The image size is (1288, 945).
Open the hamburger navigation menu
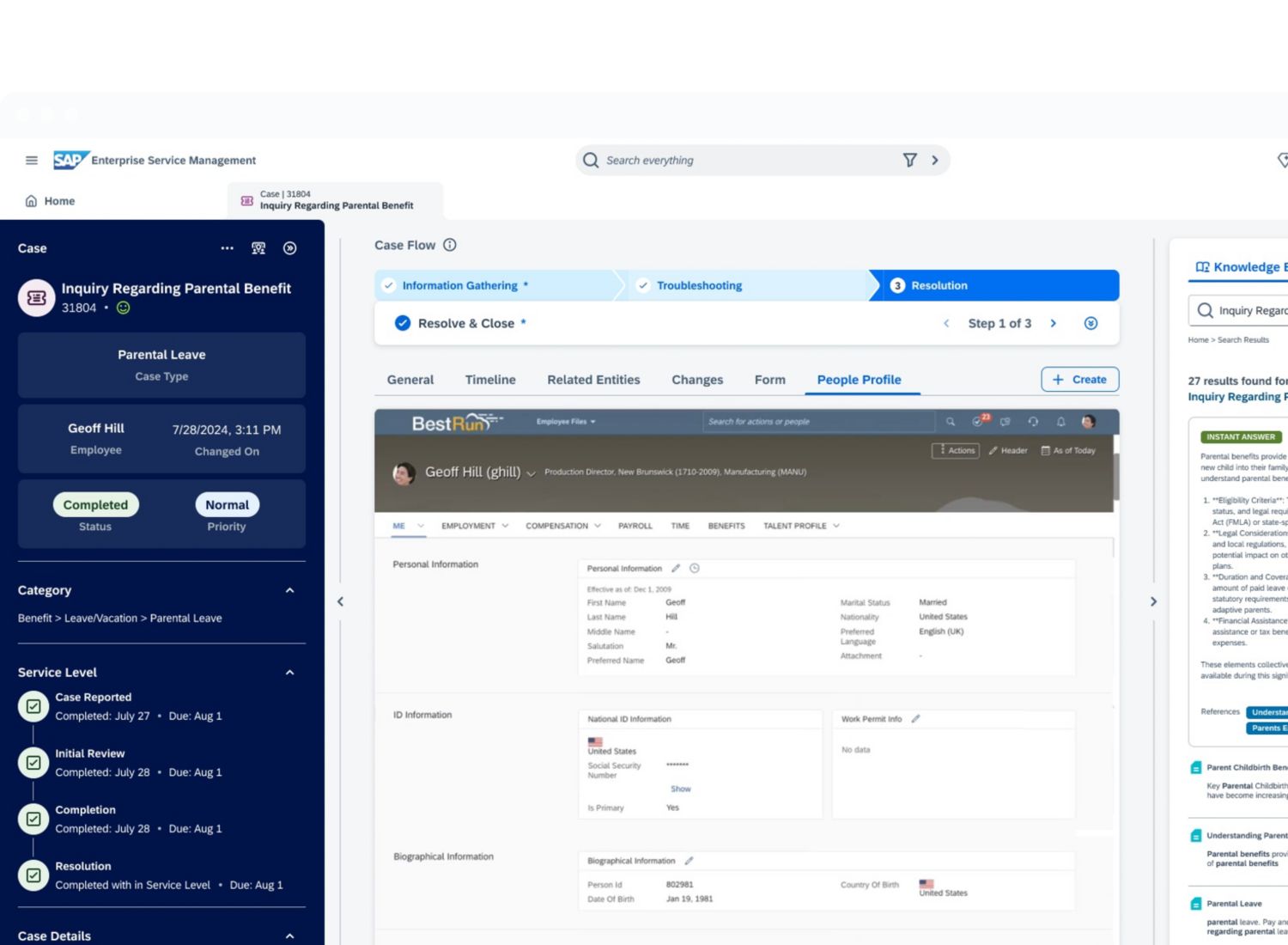point(32,160)
